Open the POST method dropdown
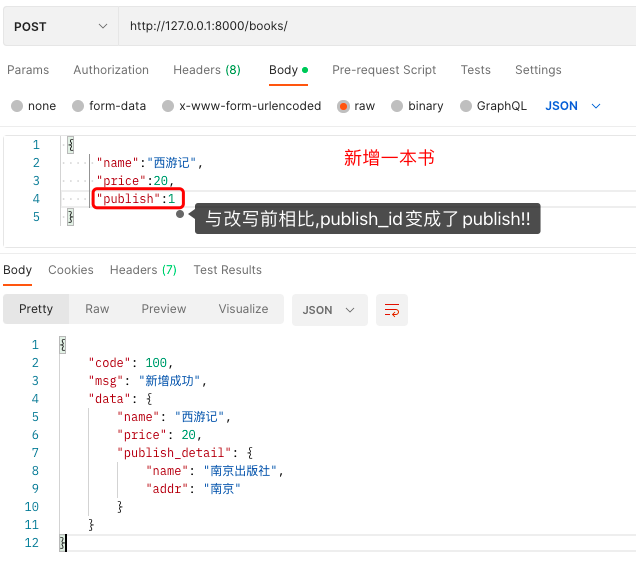Viewport: 636px width, 565px height. pos(60,27)
